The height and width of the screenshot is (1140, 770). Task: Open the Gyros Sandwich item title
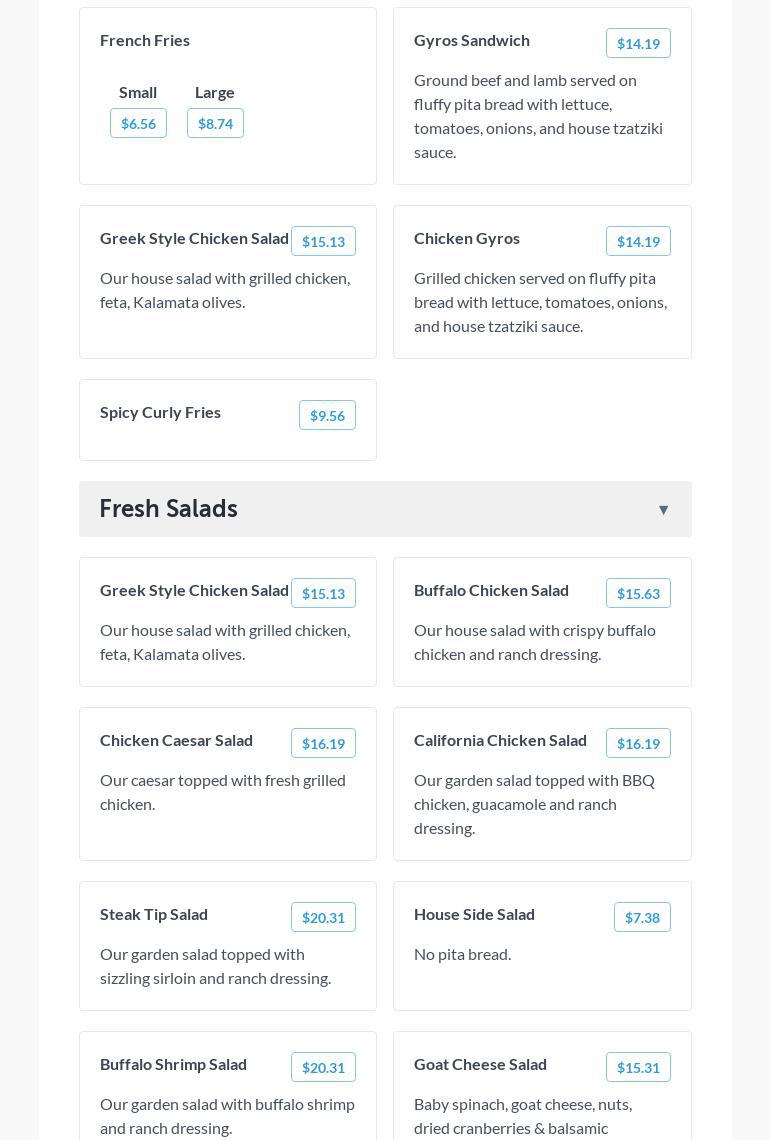click(472, 40)
